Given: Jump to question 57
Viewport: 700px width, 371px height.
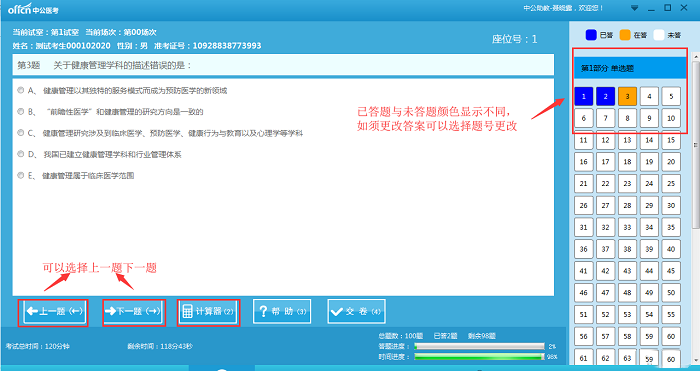Looking at the screenshot, I should [x=605, y=337].
